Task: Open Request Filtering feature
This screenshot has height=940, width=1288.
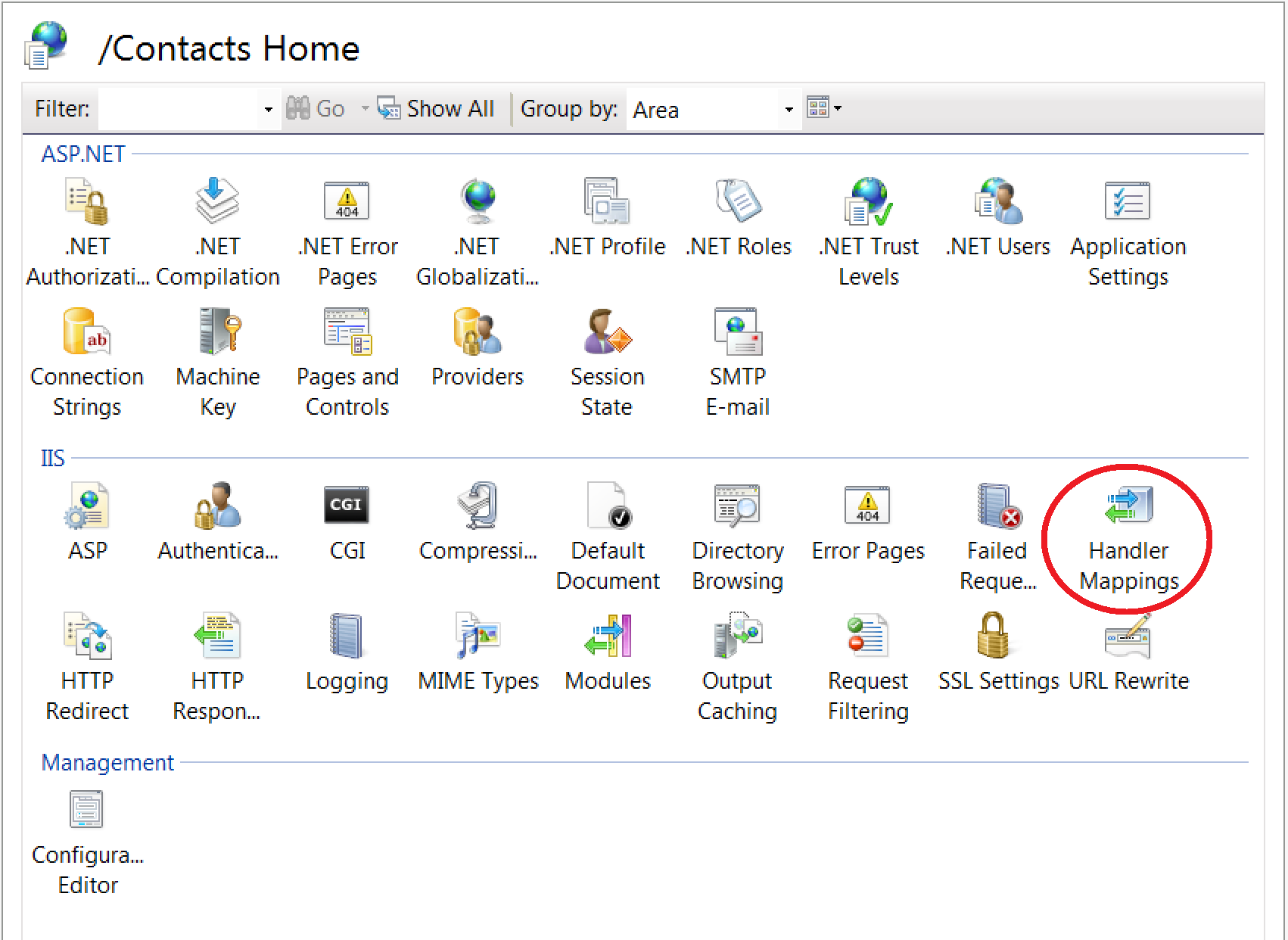Action: 868,667
